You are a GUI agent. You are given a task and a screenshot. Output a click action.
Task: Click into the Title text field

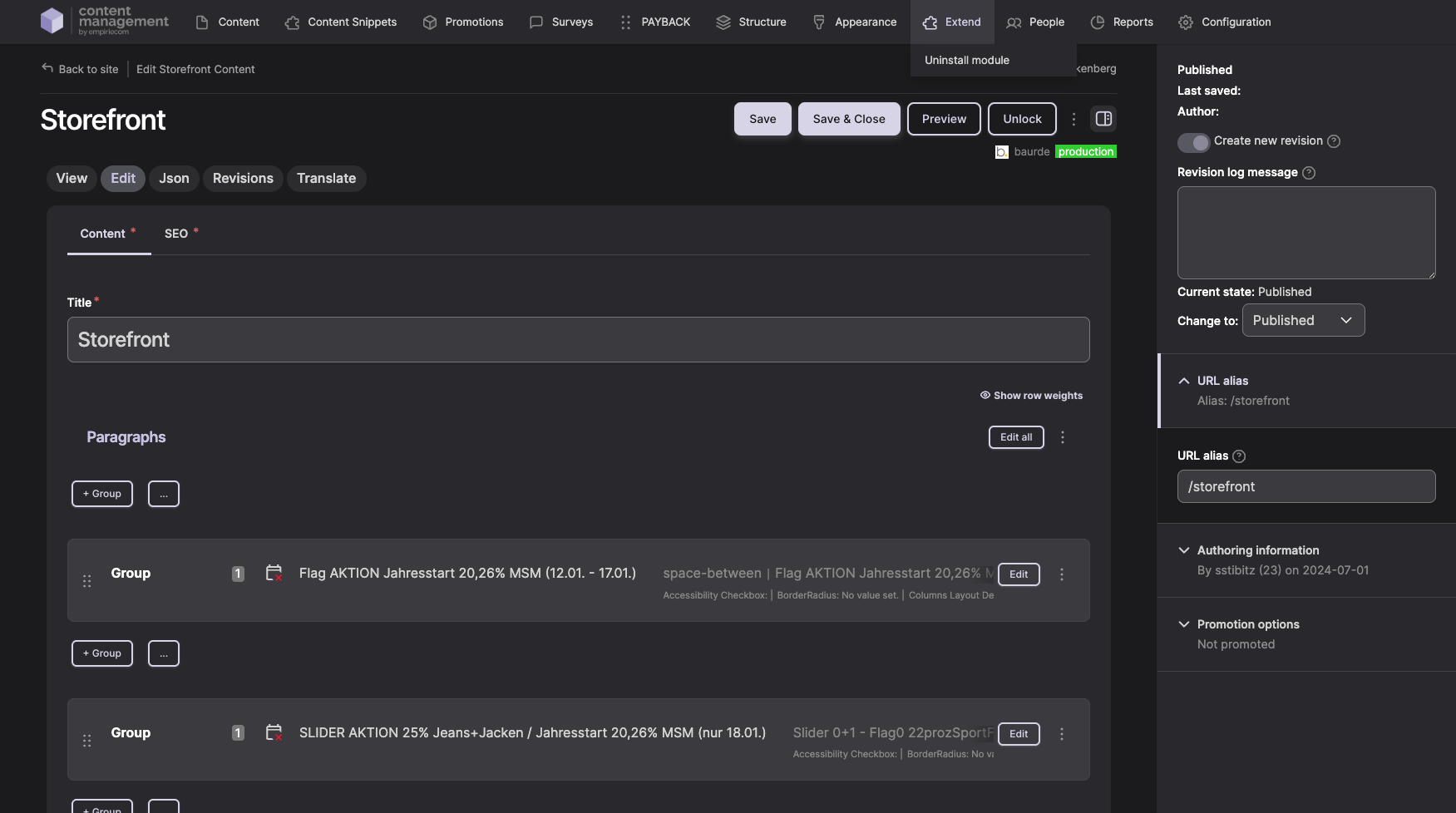point(578,339)
